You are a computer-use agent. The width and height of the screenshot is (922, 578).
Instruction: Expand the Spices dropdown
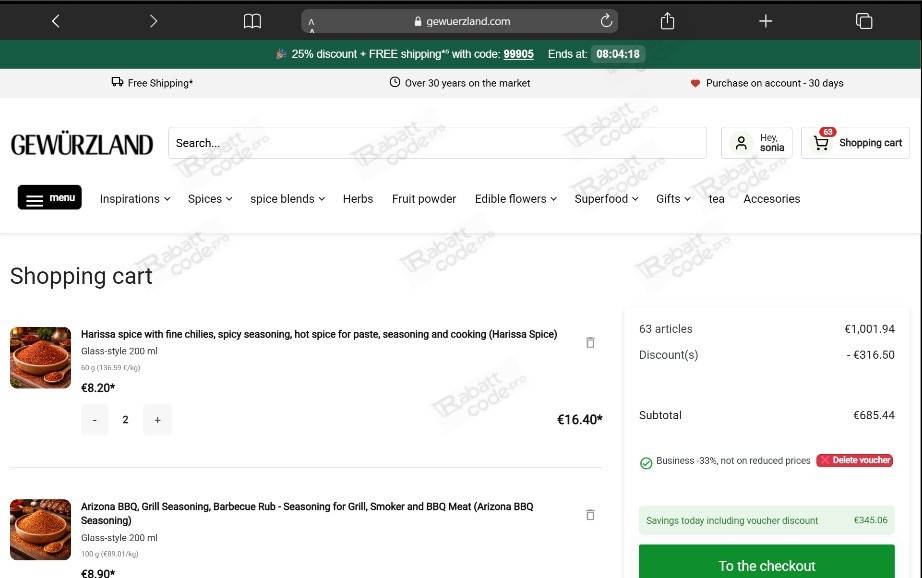(210, 199)
